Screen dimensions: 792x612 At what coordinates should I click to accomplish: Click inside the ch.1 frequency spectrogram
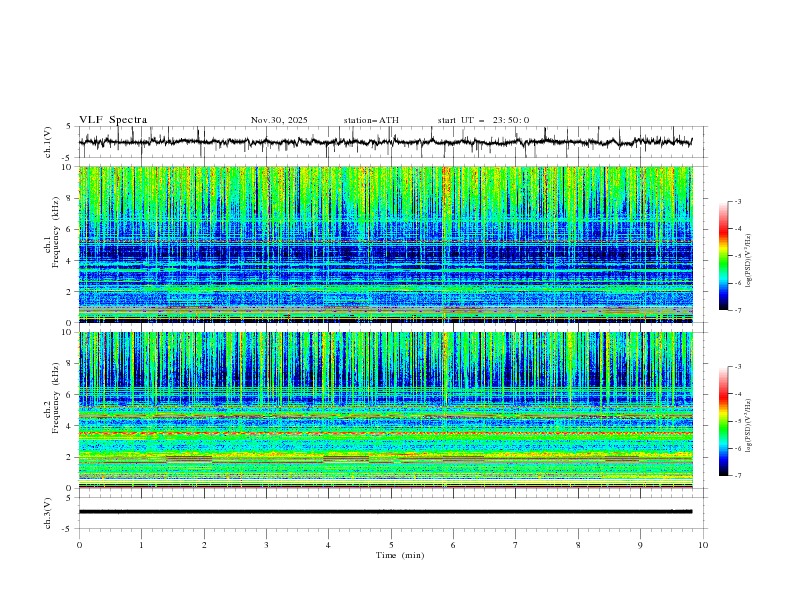pos(386,244)
